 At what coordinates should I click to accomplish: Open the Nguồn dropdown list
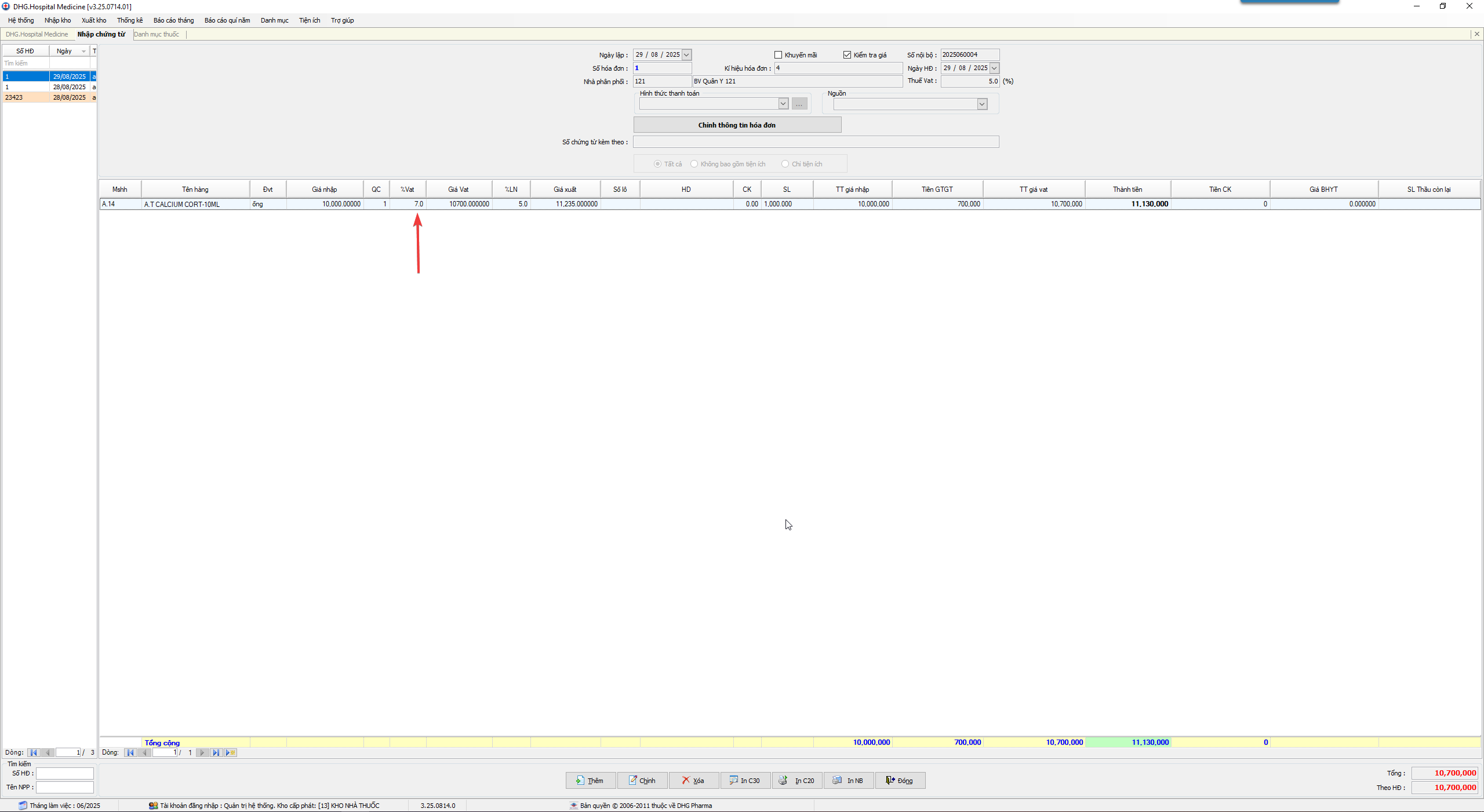982,104
